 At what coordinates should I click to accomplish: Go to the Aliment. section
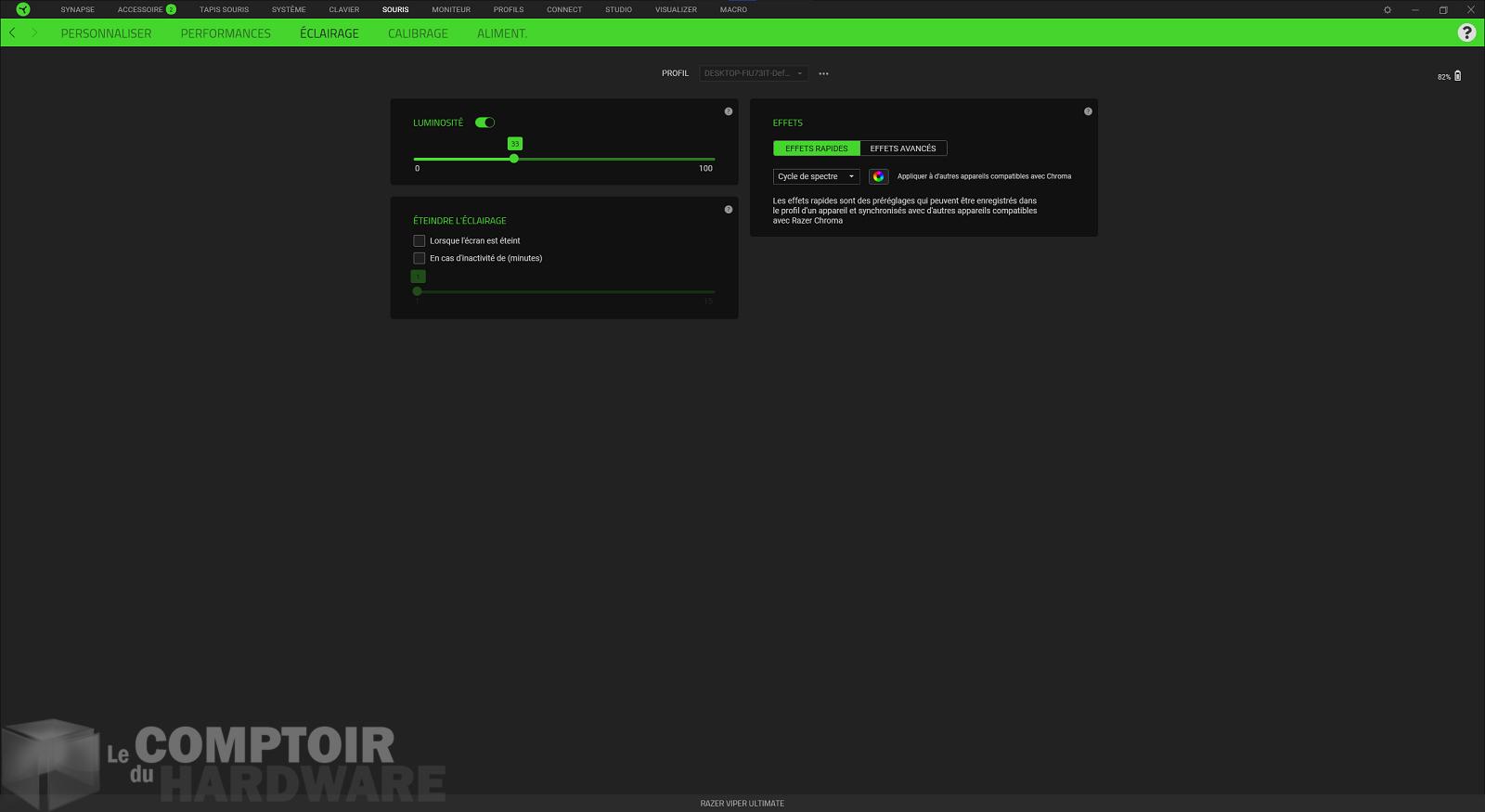click(x=502, y=33)
